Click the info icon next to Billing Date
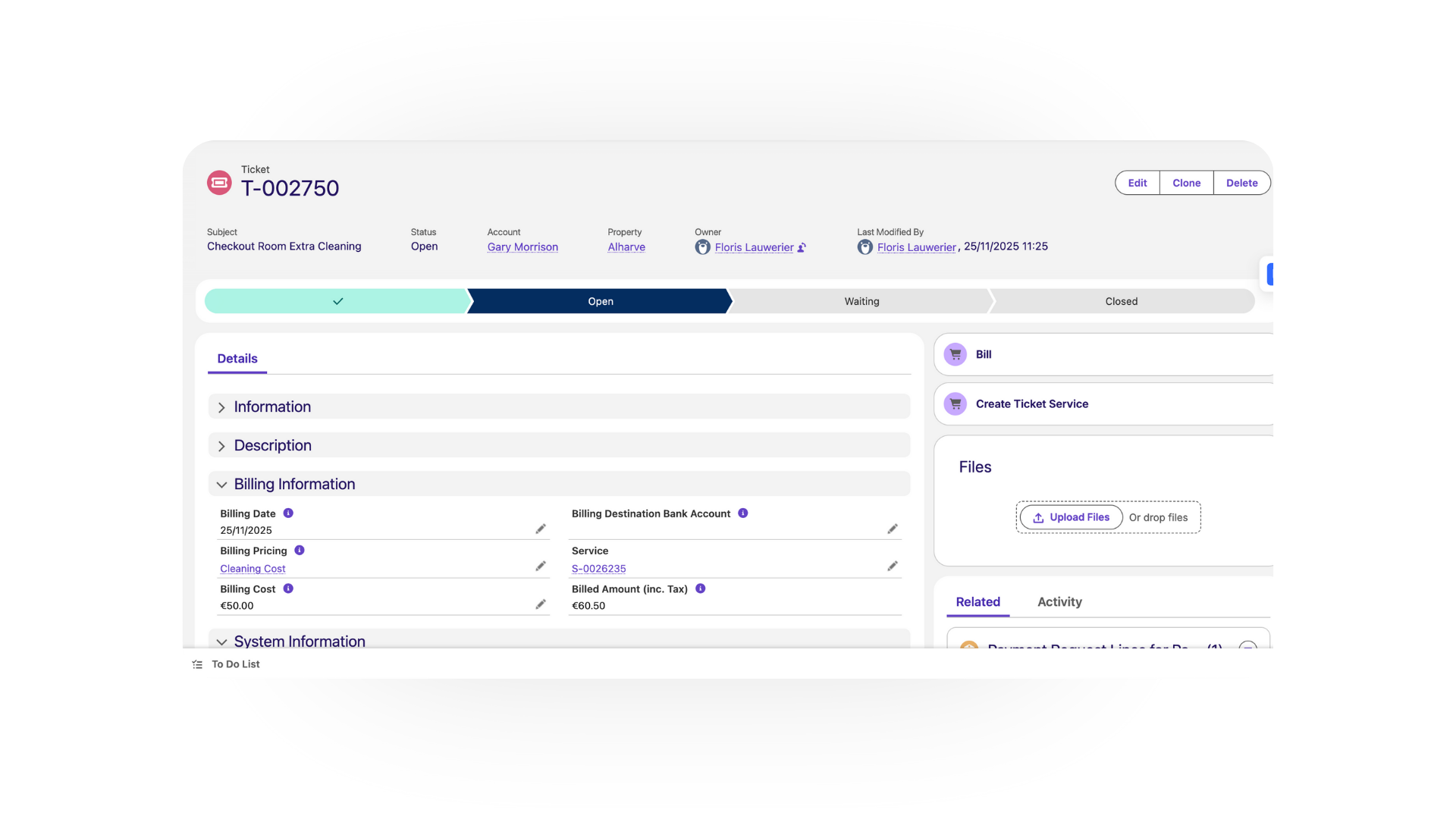This screenshot has height=819, width=1456. (288, 513)
